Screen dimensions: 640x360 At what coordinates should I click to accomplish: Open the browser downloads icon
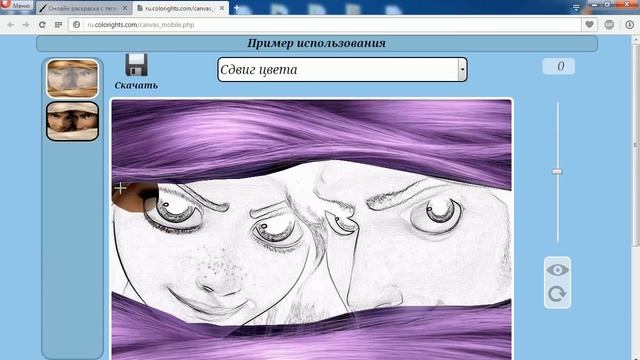click(630, 25)
